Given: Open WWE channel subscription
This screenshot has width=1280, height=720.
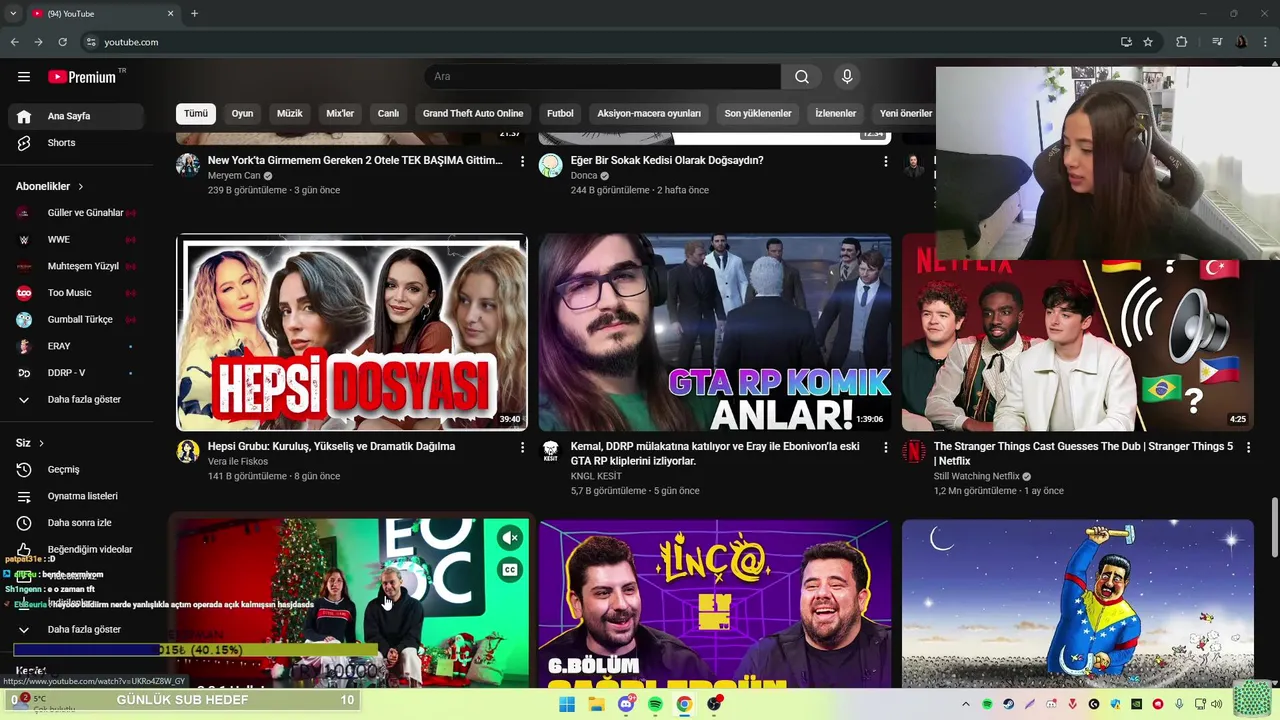Looking at the screenshot, I should [75, 240].
